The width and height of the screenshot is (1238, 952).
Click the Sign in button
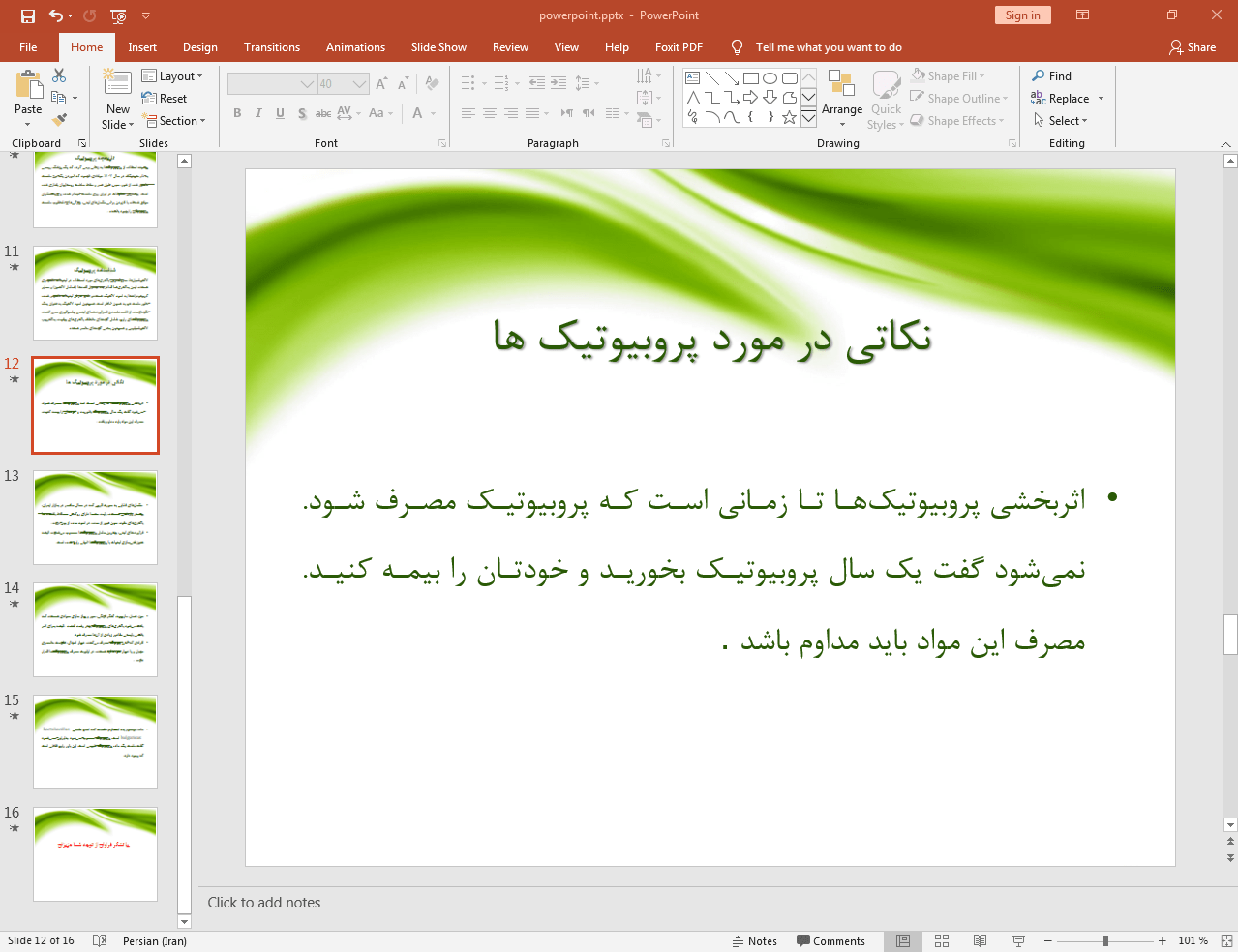[x=1022, y=15]
